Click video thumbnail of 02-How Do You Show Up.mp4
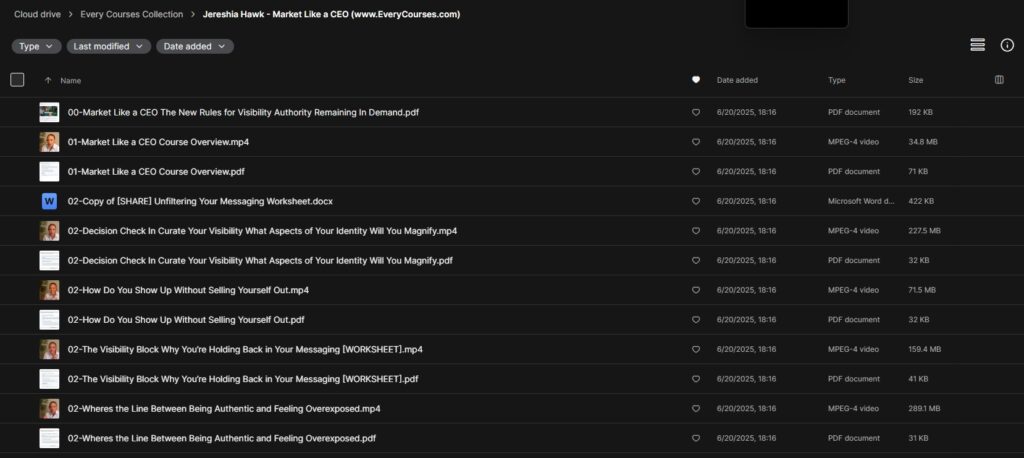The height and width of the screenshot is (458, 1024). pos(49,290)
